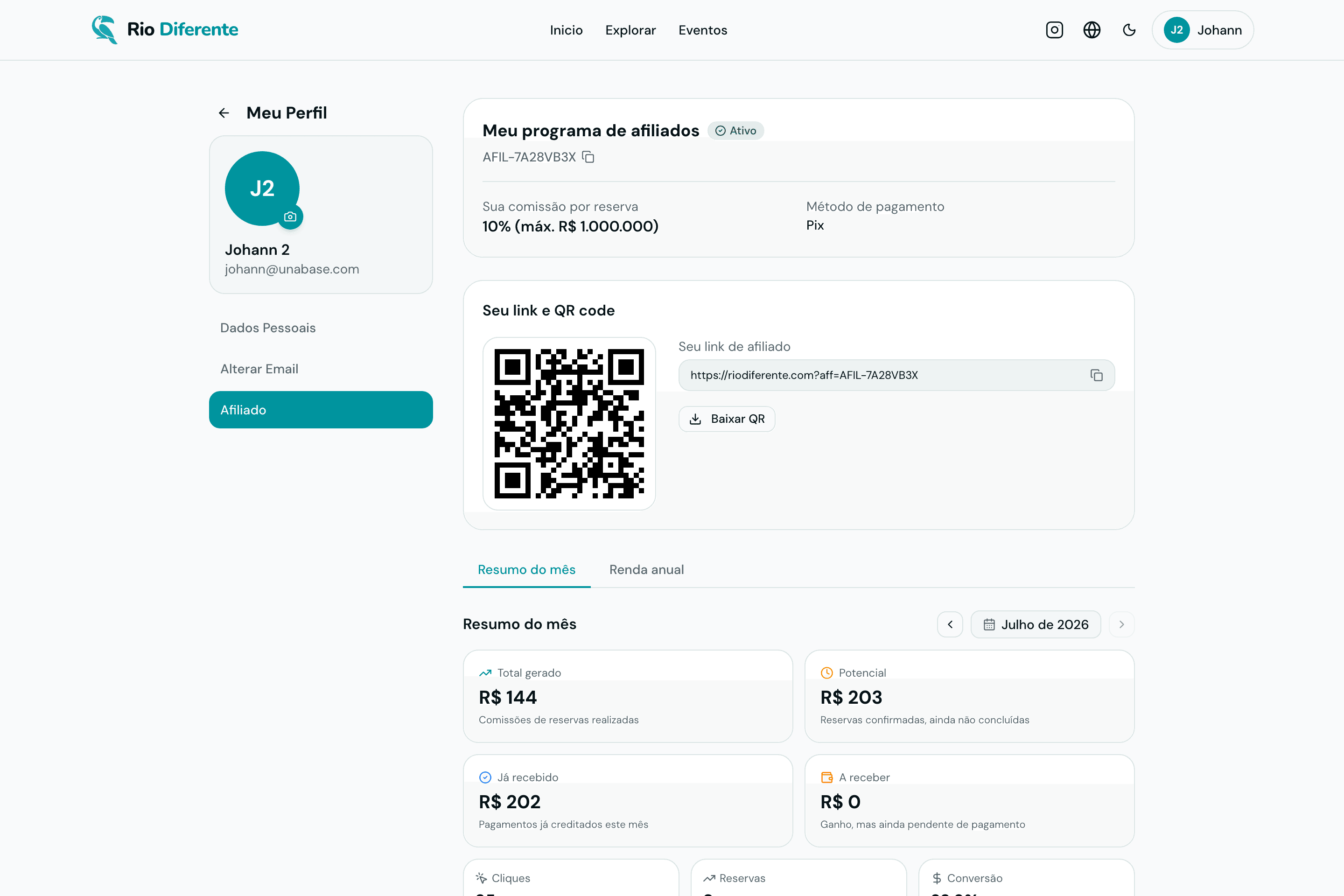Copy the affiliate link URL

pos(1096,375)
